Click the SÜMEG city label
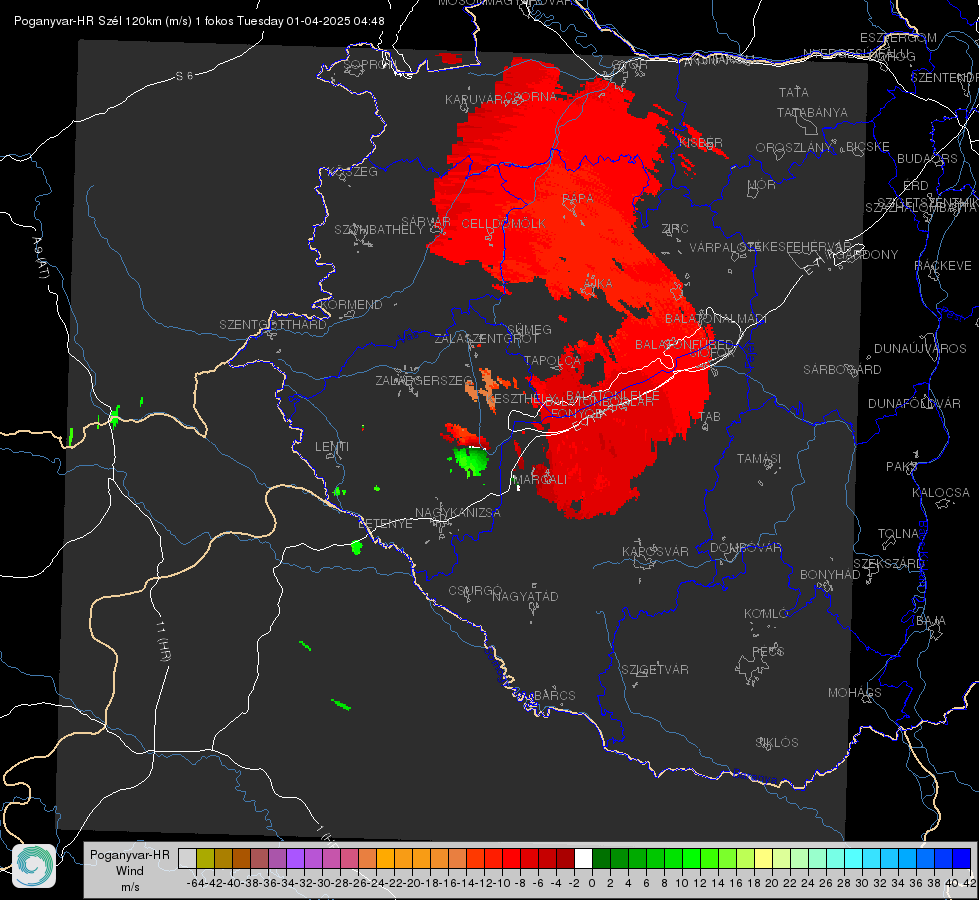Viewport: 979px width, 900px height. click(529, 329)
